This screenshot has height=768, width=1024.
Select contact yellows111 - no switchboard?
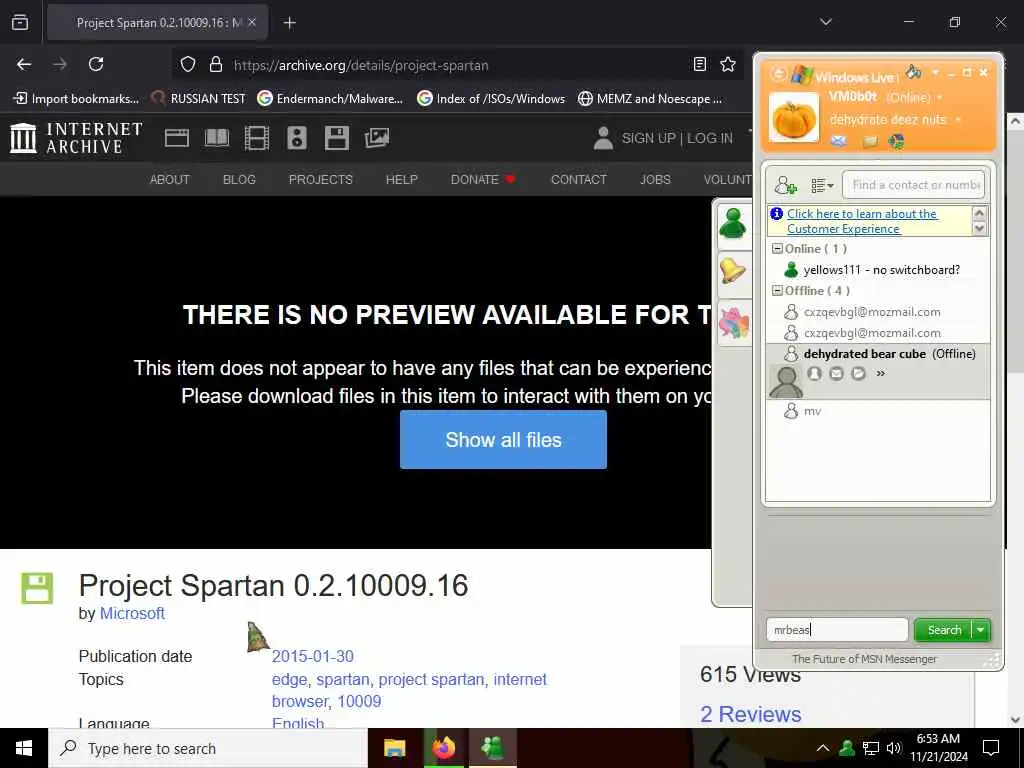[x=881, y=270]
